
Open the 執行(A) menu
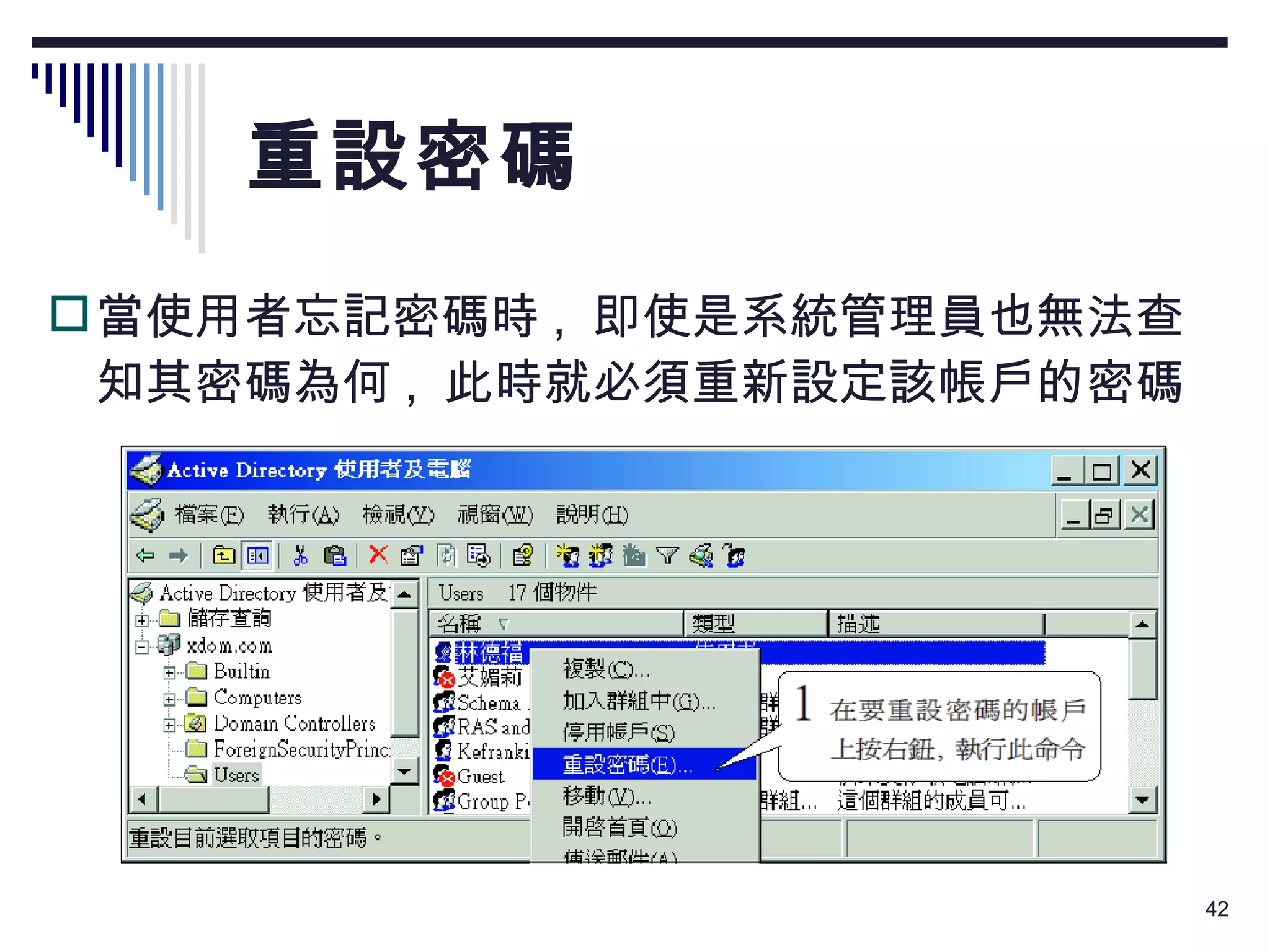(304, 514)
